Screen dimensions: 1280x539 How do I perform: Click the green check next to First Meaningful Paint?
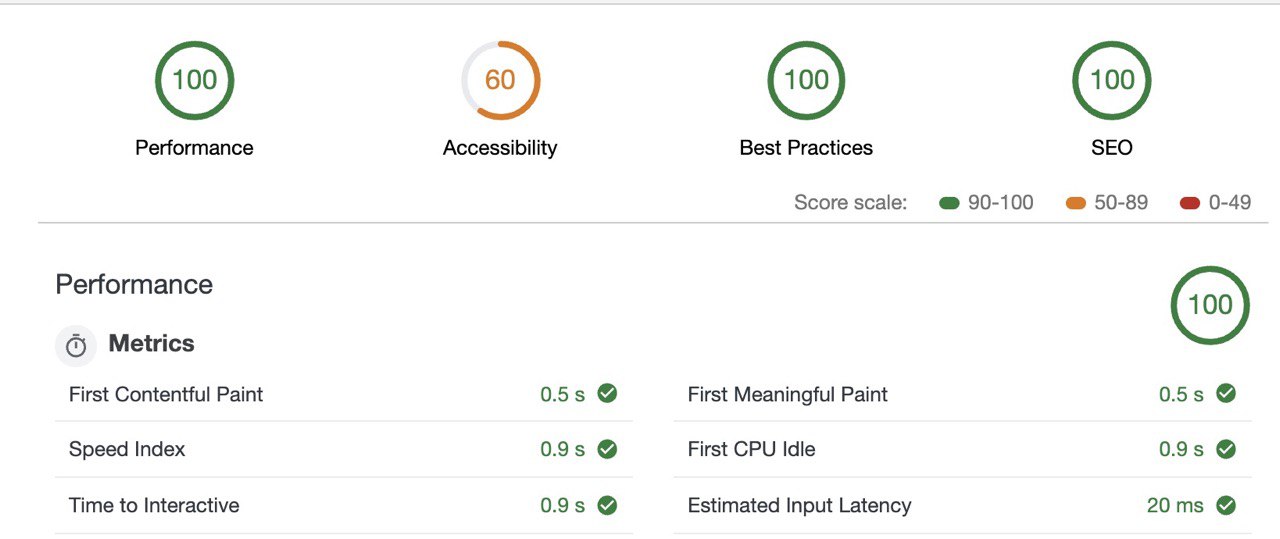[1226, 393]
